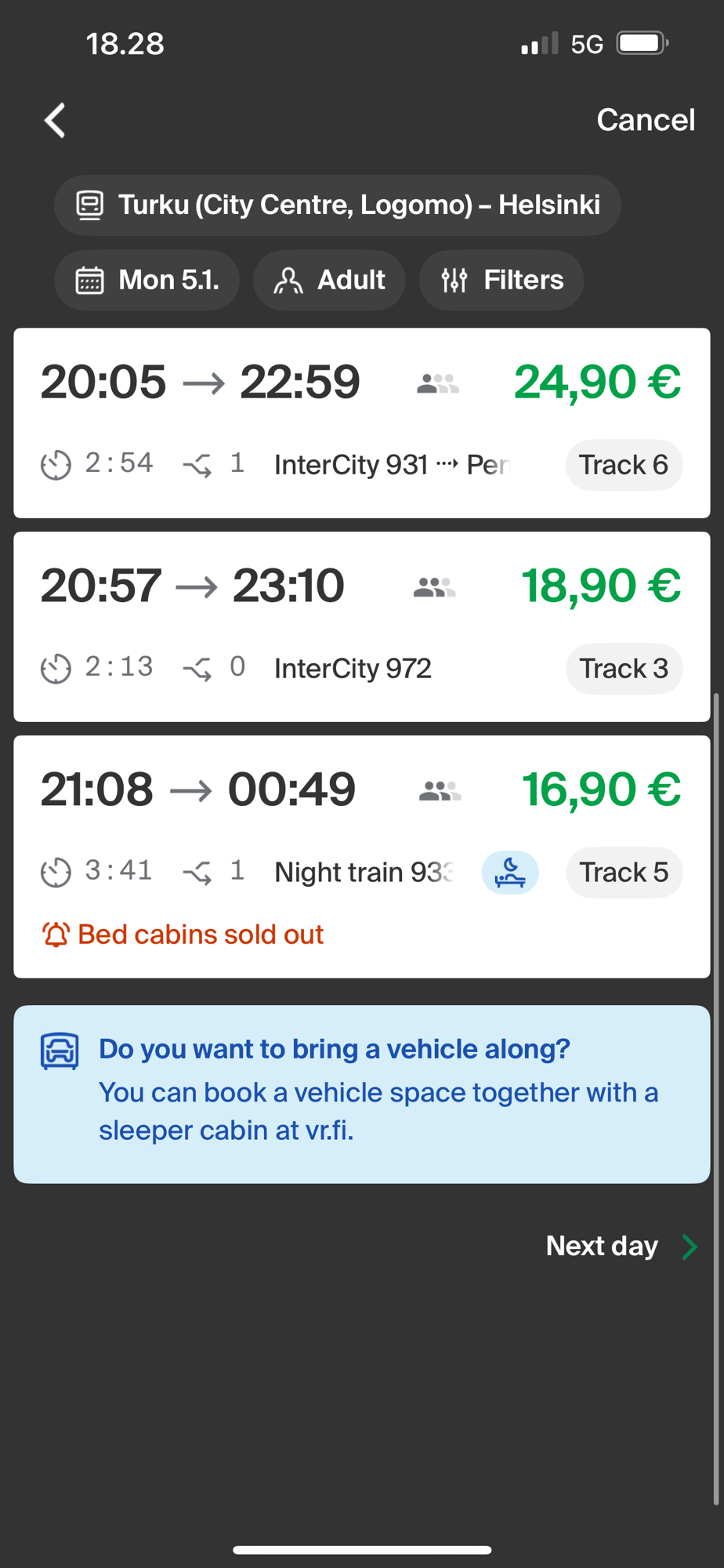Screen dimensions: 724x1568
Task: Tap the back arrow icon
Action: point(55,121)
